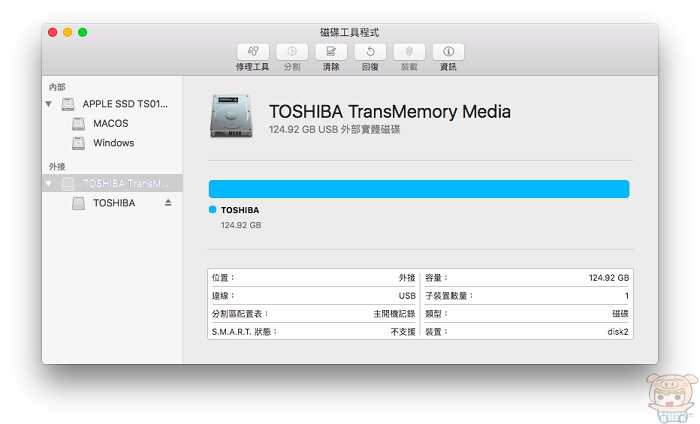Select APPLE SSD disk in sidebar
The image size is (700, 424).
point(125,104)
